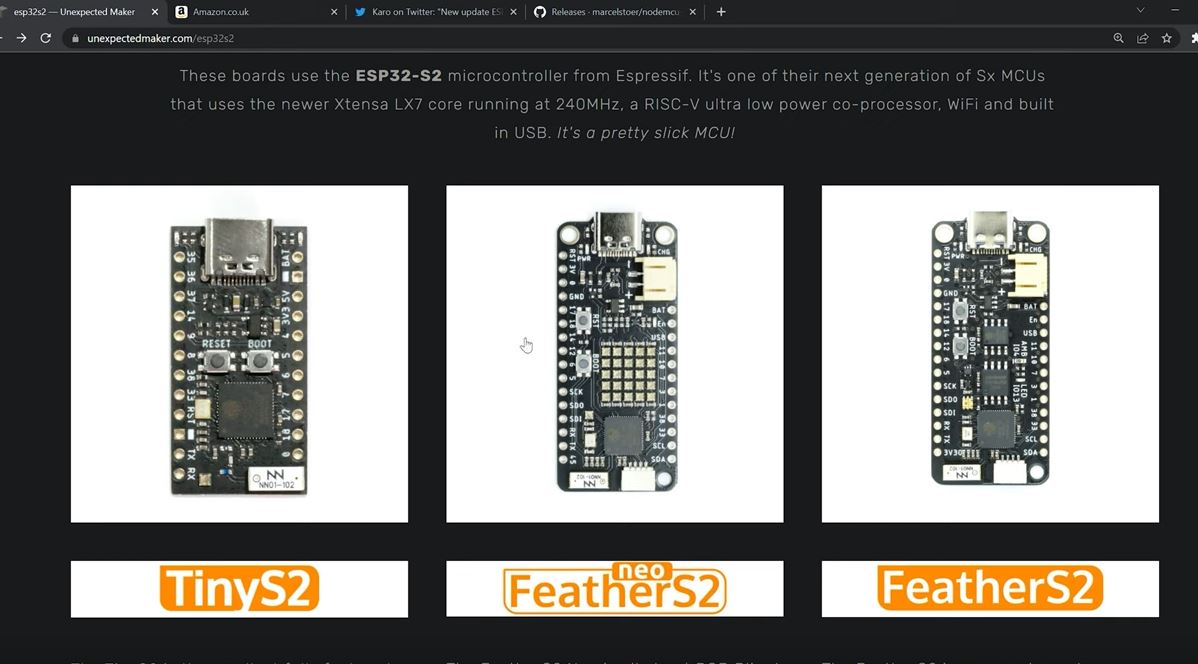
Task: Open the Karo on Twitter tab
Action: coord(436,11)
